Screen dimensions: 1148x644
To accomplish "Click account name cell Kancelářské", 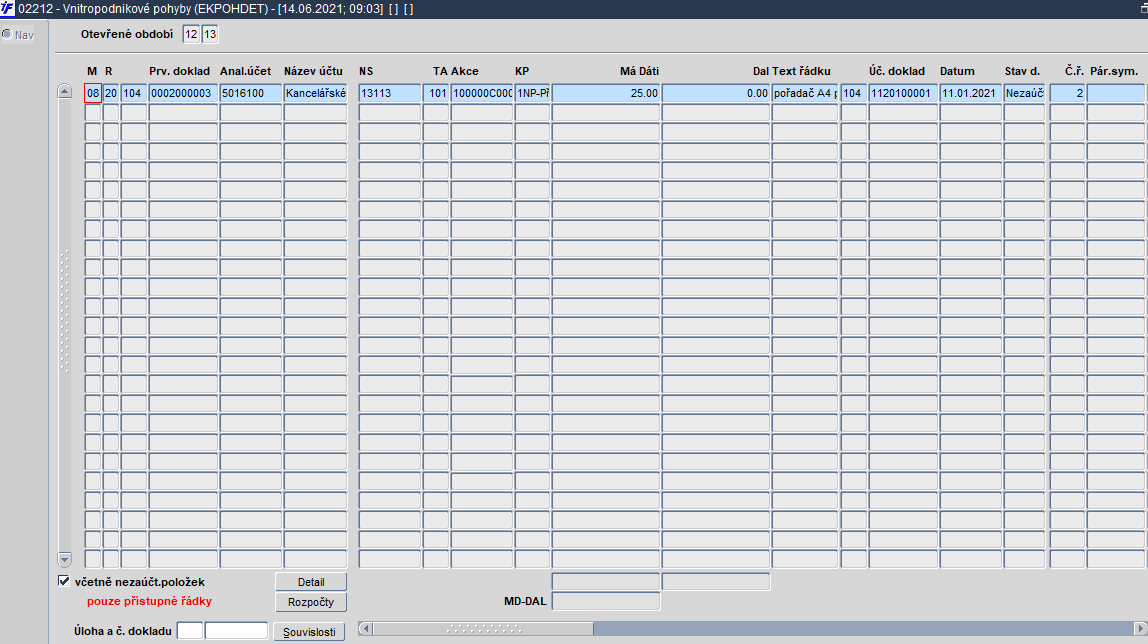I will point(315,93).
